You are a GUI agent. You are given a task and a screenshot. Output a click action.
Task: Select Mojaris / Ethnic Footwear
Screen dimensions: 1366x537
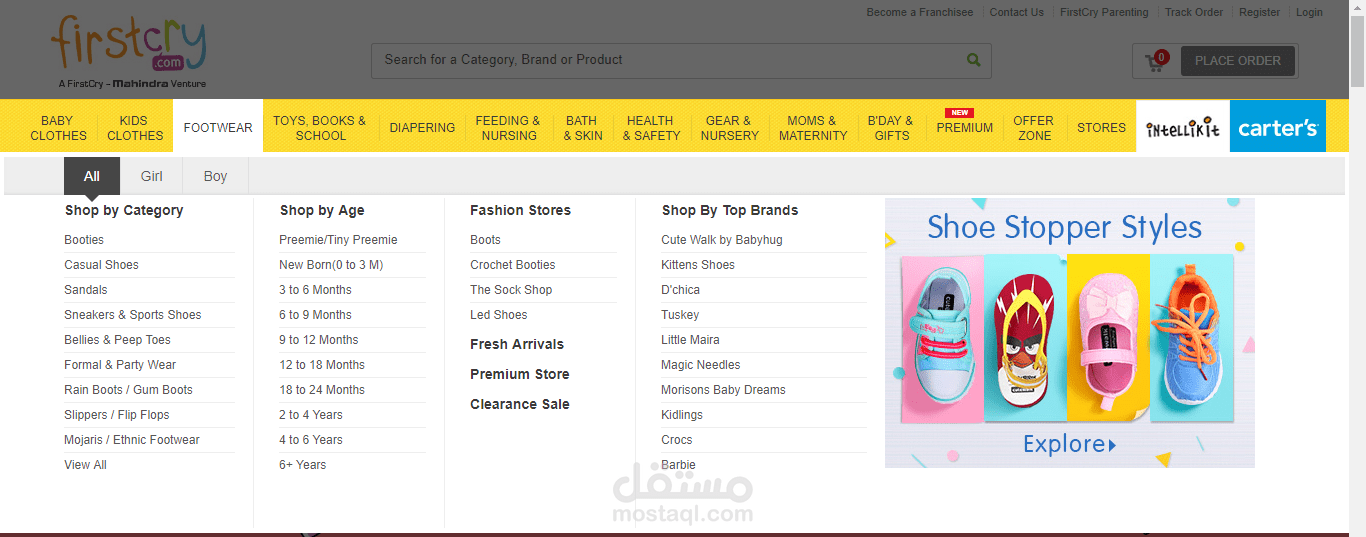tap(132, 440)
